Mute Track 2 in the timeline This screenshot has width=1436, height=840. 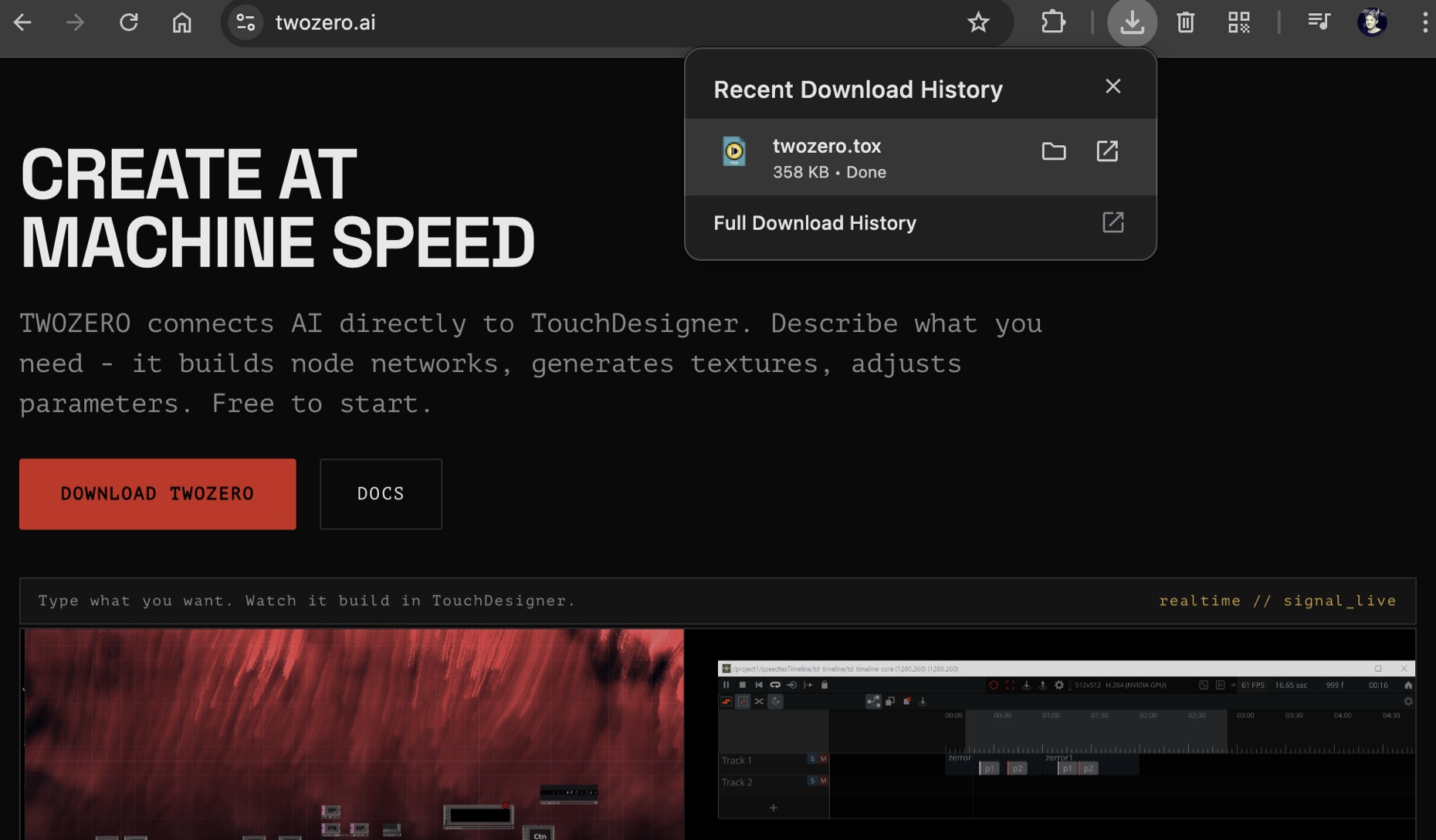(x=824, y=781)
